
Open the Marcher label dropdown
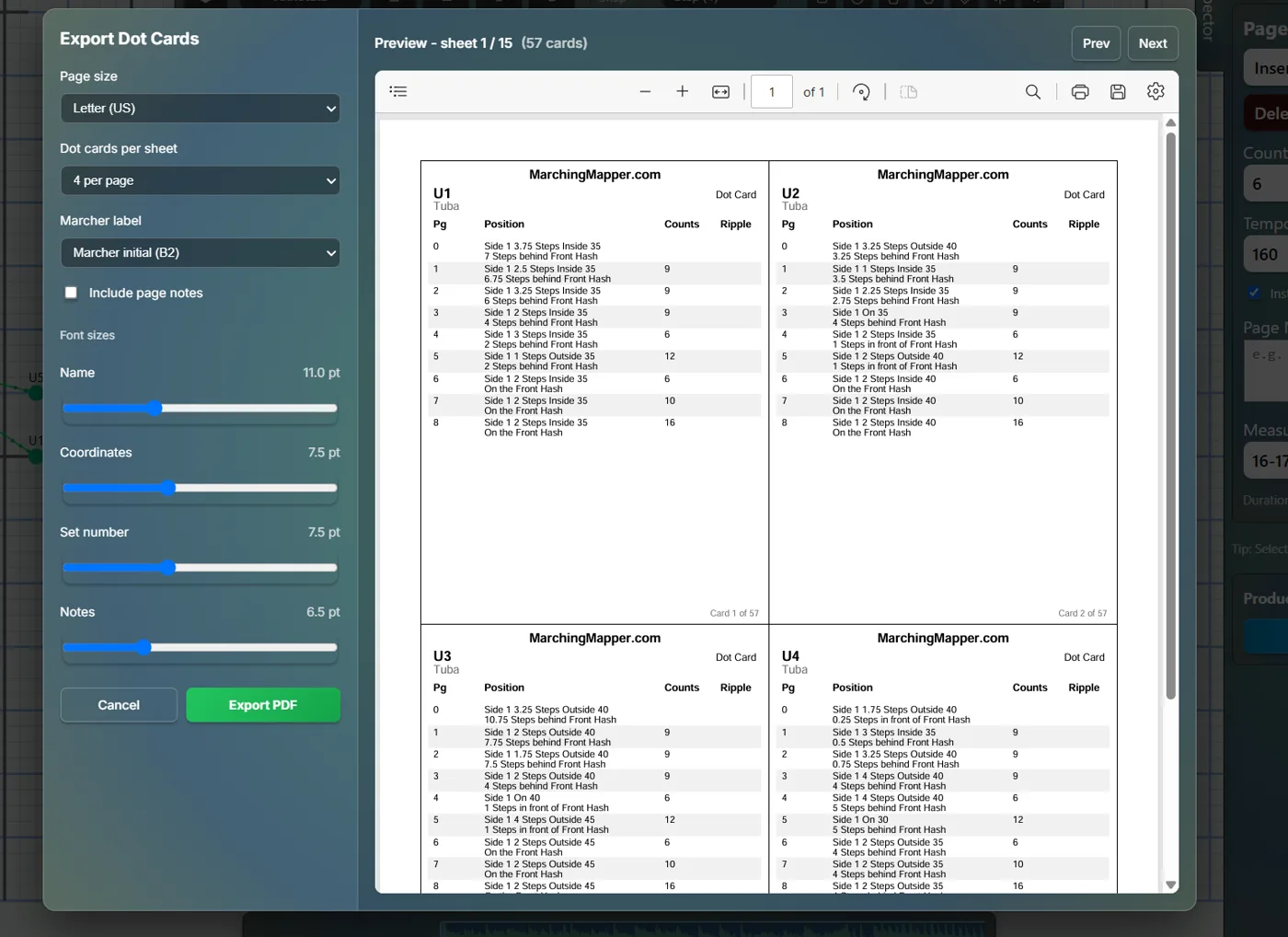coord(200,252)
